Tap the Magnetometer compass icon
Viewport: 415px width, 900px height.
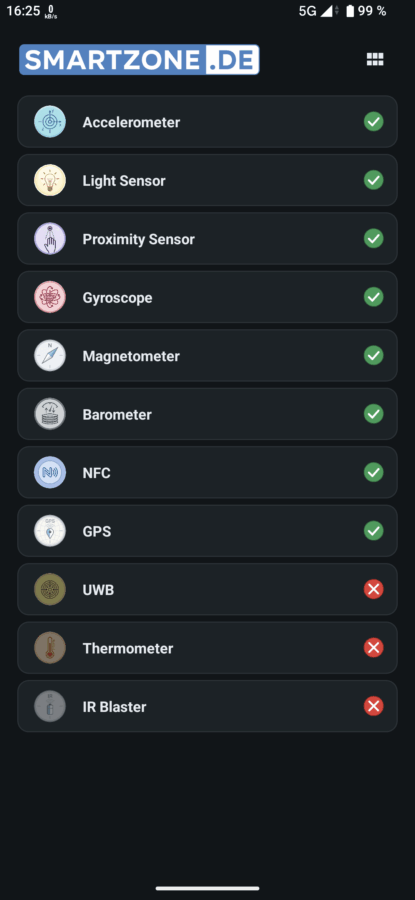click(50, 356)
